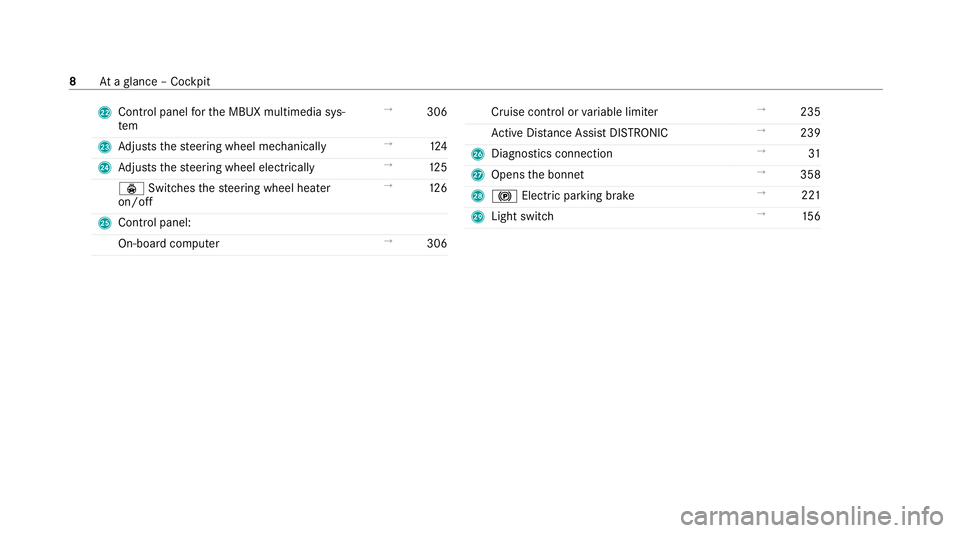Open page reference 124 for mechanical steering adjustment
Image resolution: width=960 pixels, height=533 pixels.
[438, 146]
